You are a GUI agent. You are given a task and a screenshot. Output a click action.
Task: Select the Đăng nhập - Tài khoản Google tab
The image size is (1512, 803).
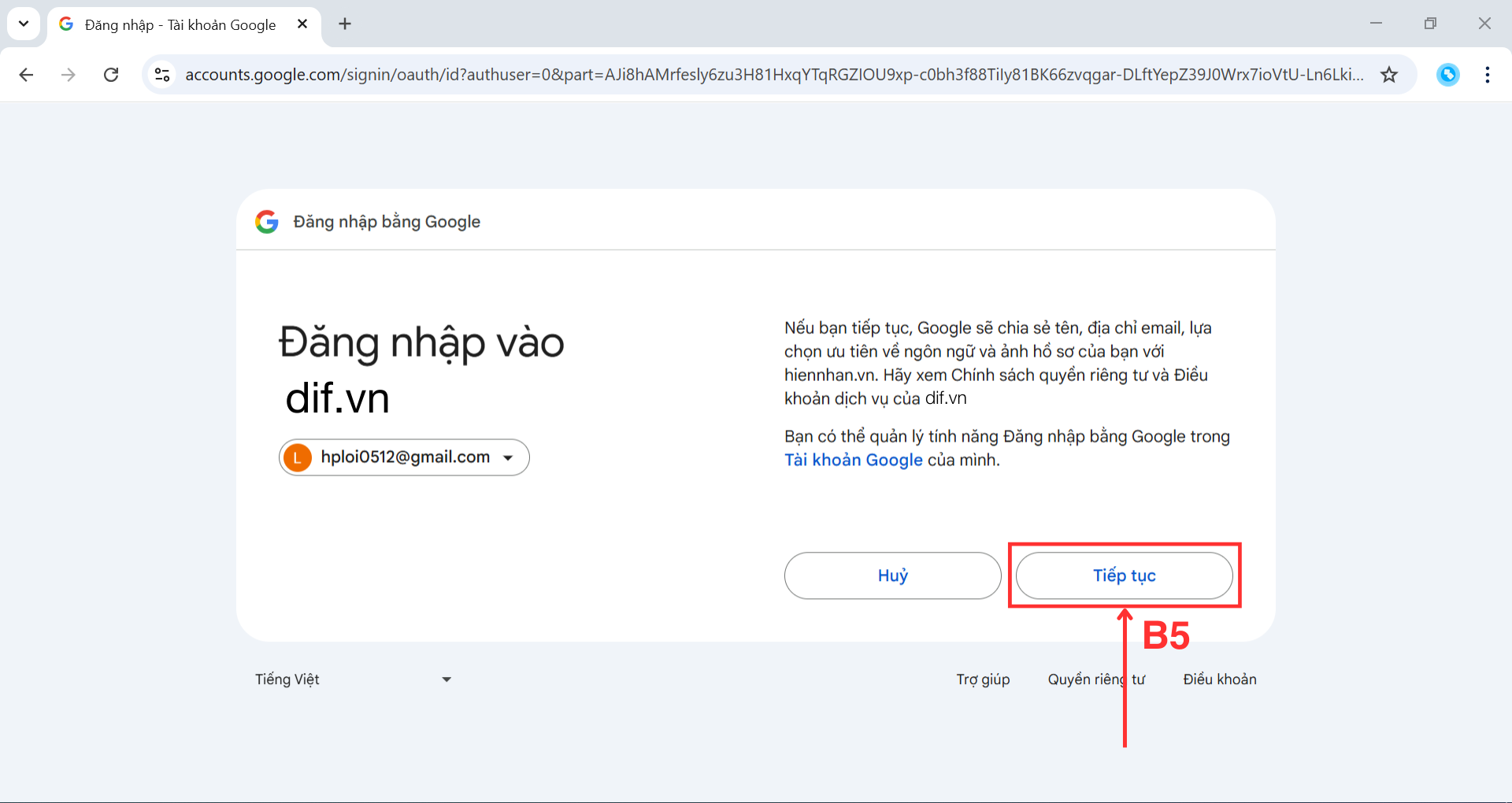(x=184, y=25)
